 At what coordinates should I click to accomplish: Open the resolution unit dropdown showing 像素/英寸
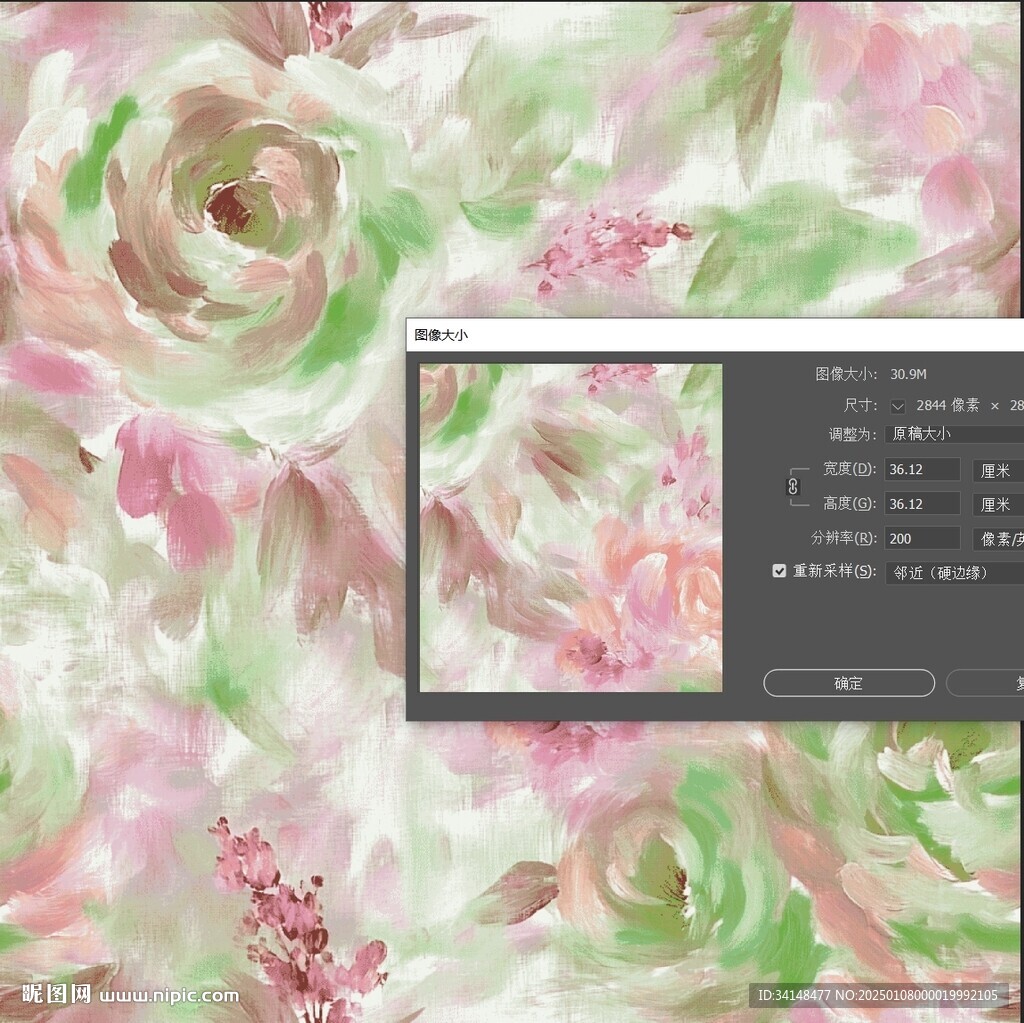point(997,538)
